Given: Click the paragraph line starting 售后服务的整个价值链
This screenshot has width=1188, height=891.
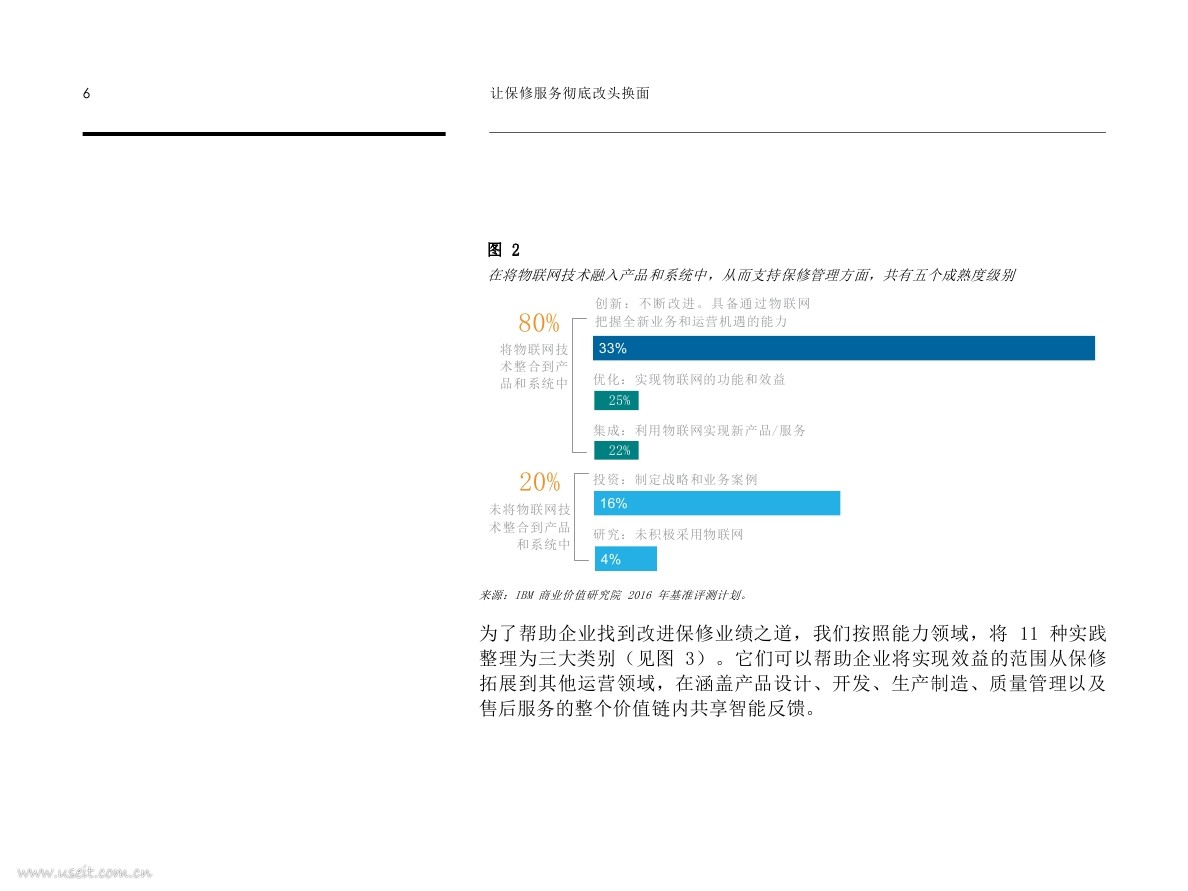Looking at the screenshot, I should pyautogui.click(x=649, y=708).
